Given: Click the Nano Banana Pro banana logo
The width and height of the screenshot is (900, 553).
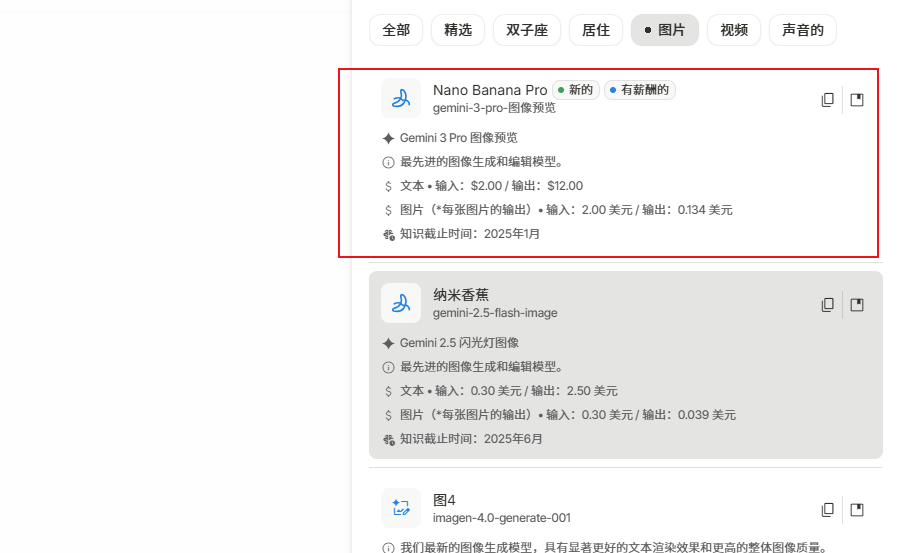Looking at the screenshot, I should click(x=401, y=98).
